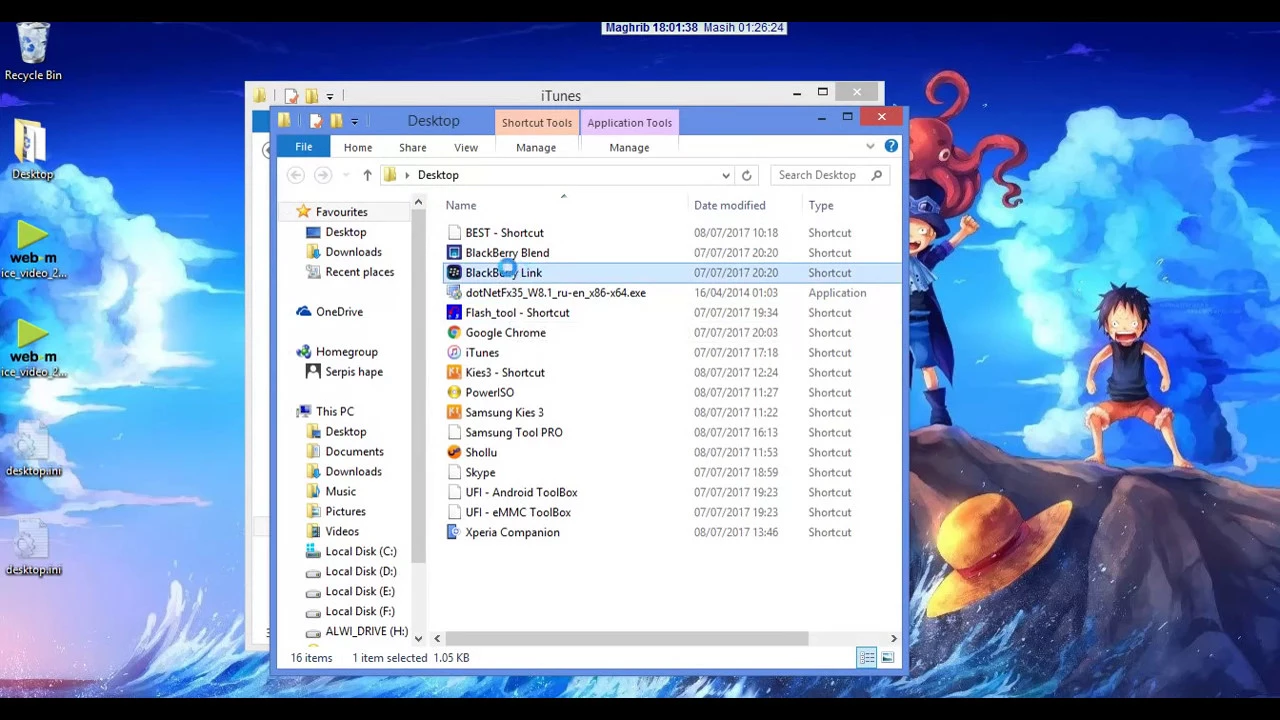Select Samsung Tool PRO shortcut row
The height and width of the screenshot is (720, 1280).
click(670, 433)
